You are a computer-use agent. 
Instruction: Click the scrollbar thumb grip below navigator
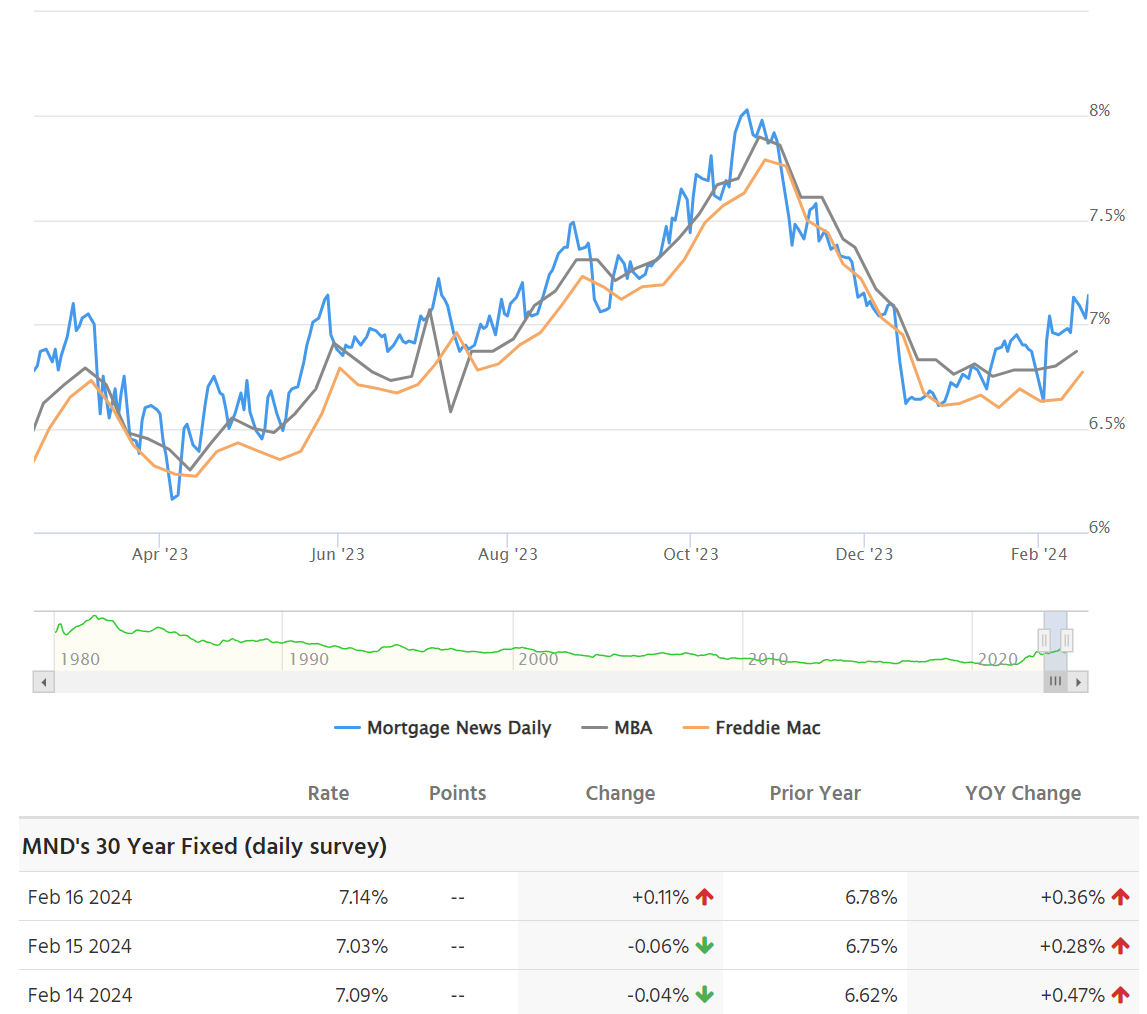[1055, 682]
